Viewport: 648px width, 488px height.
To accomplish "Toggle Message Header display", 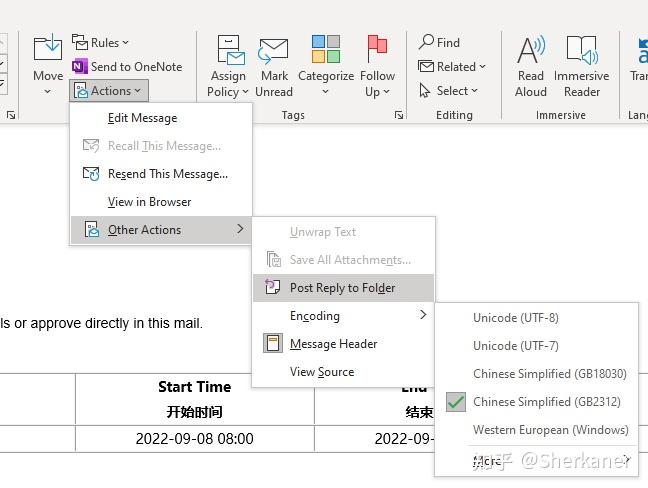I will (343, 344).
